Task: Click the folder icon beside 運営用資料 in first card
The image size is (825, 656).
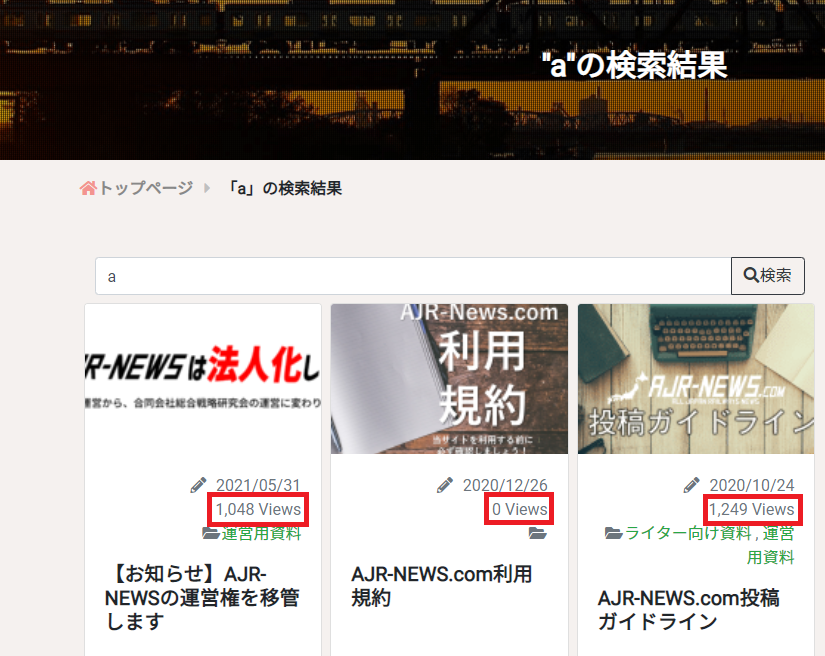Action: 211,534
